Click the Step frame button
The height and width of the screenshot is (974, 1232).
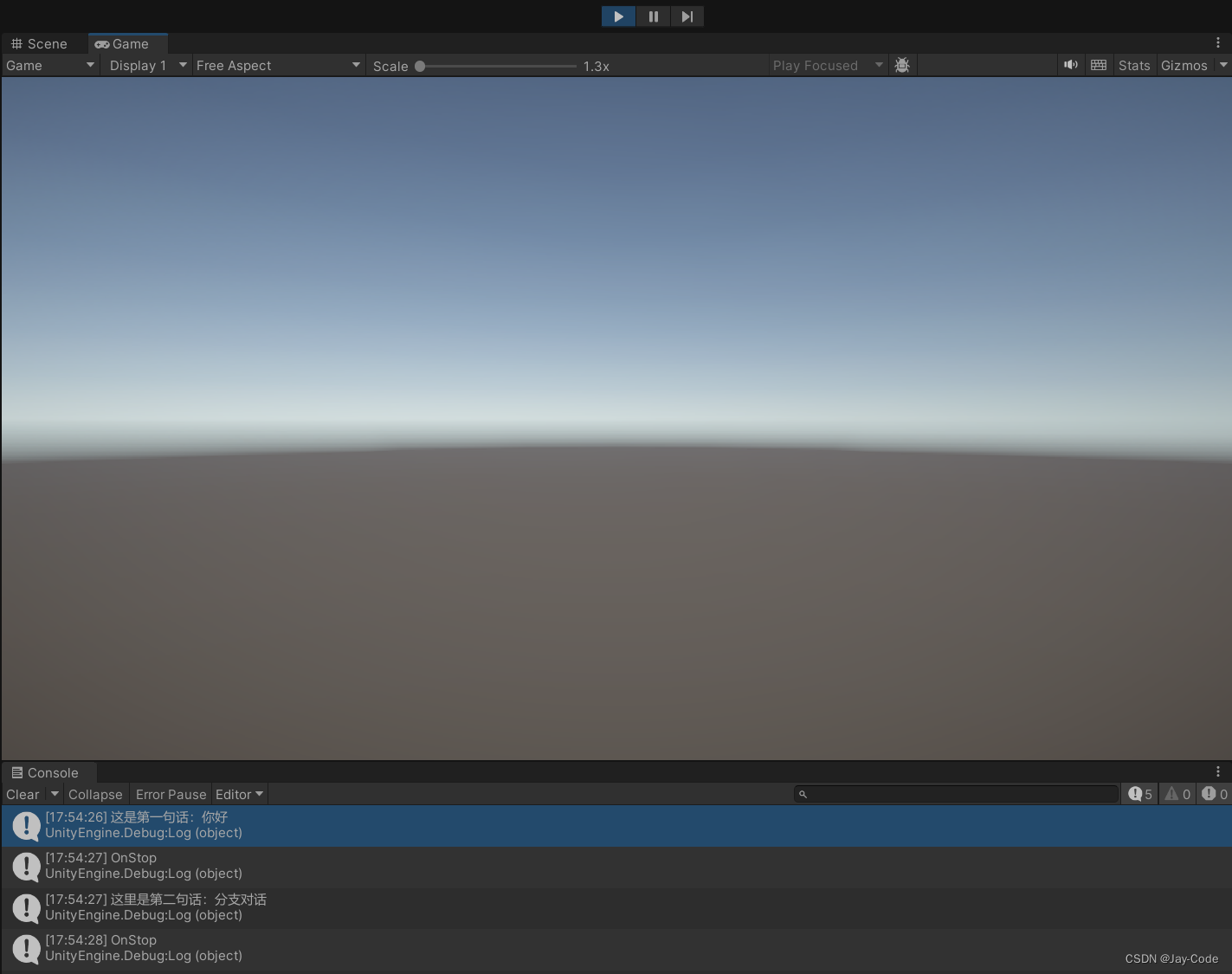(687, 16)
